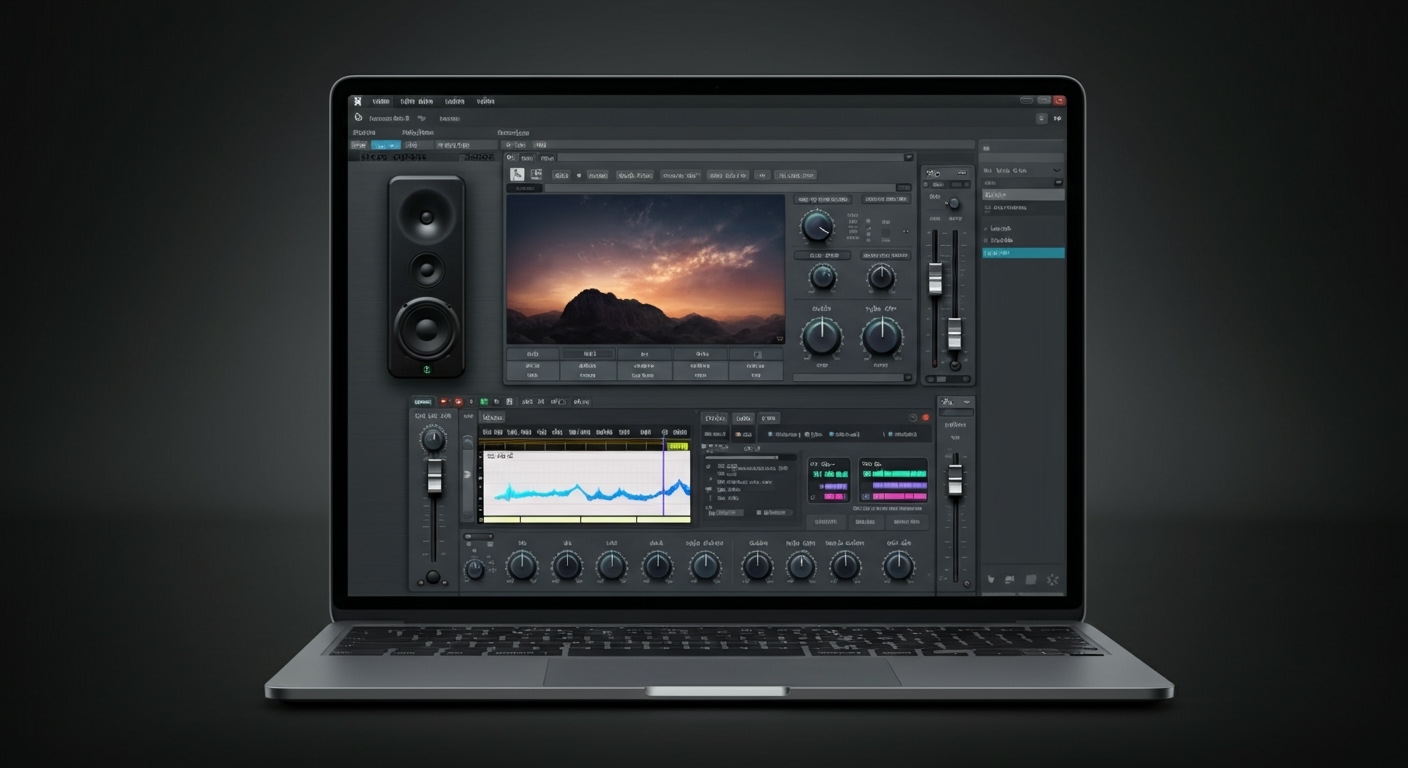
Task: Select the sparkle effects icon in the sidebar footer
Action: tap(1052, 579)
